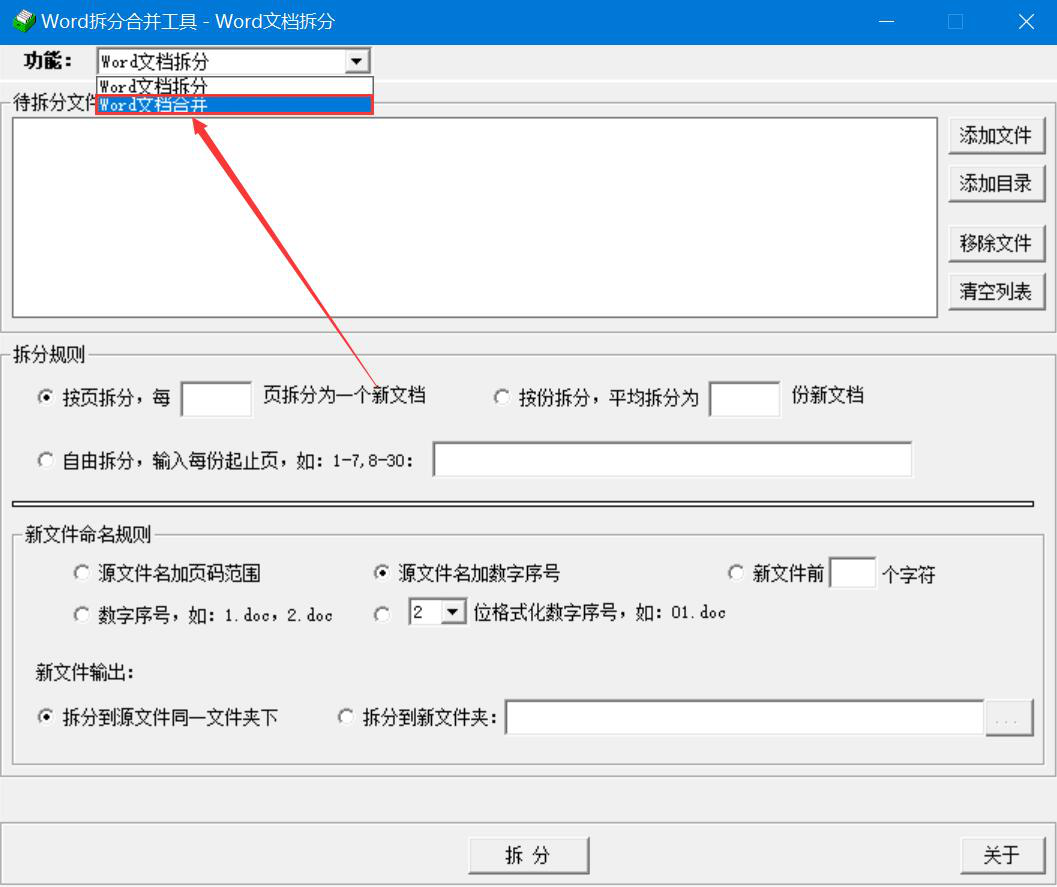Viewport: 1057px width, 887px height.
Task: Click the 添加目录 button
Action: click(x=996, y=183)
